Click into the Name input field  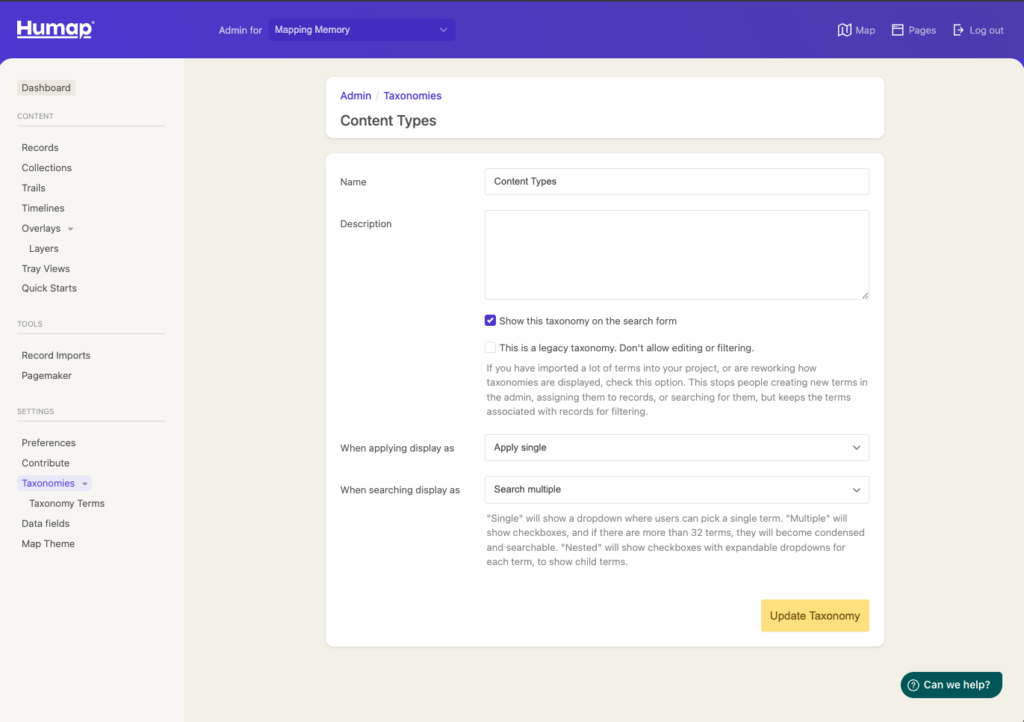(x=676, y=182)
